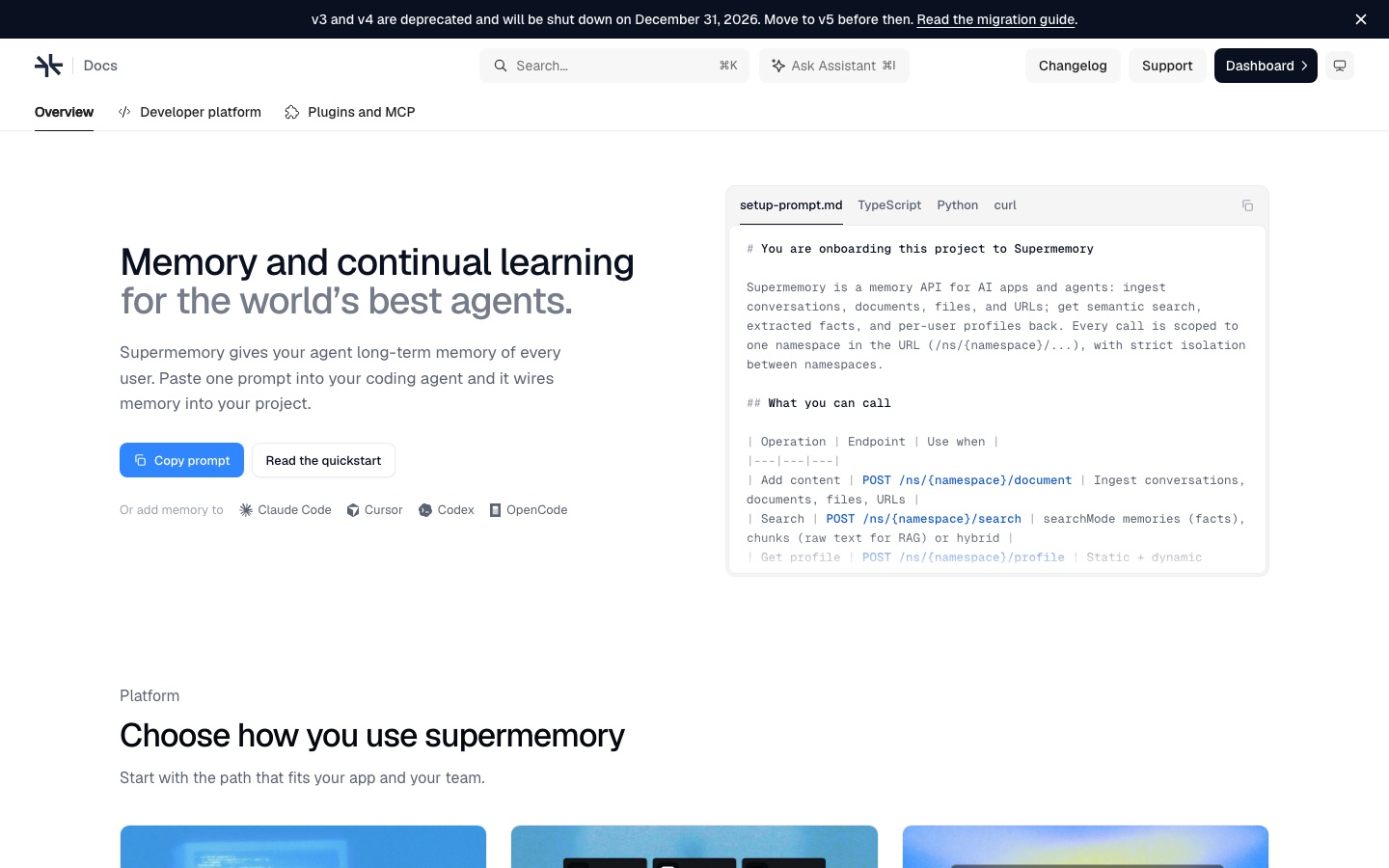Dismiss the deprecation banner with the X
Screen dimensions: 1389x868
1361,19
